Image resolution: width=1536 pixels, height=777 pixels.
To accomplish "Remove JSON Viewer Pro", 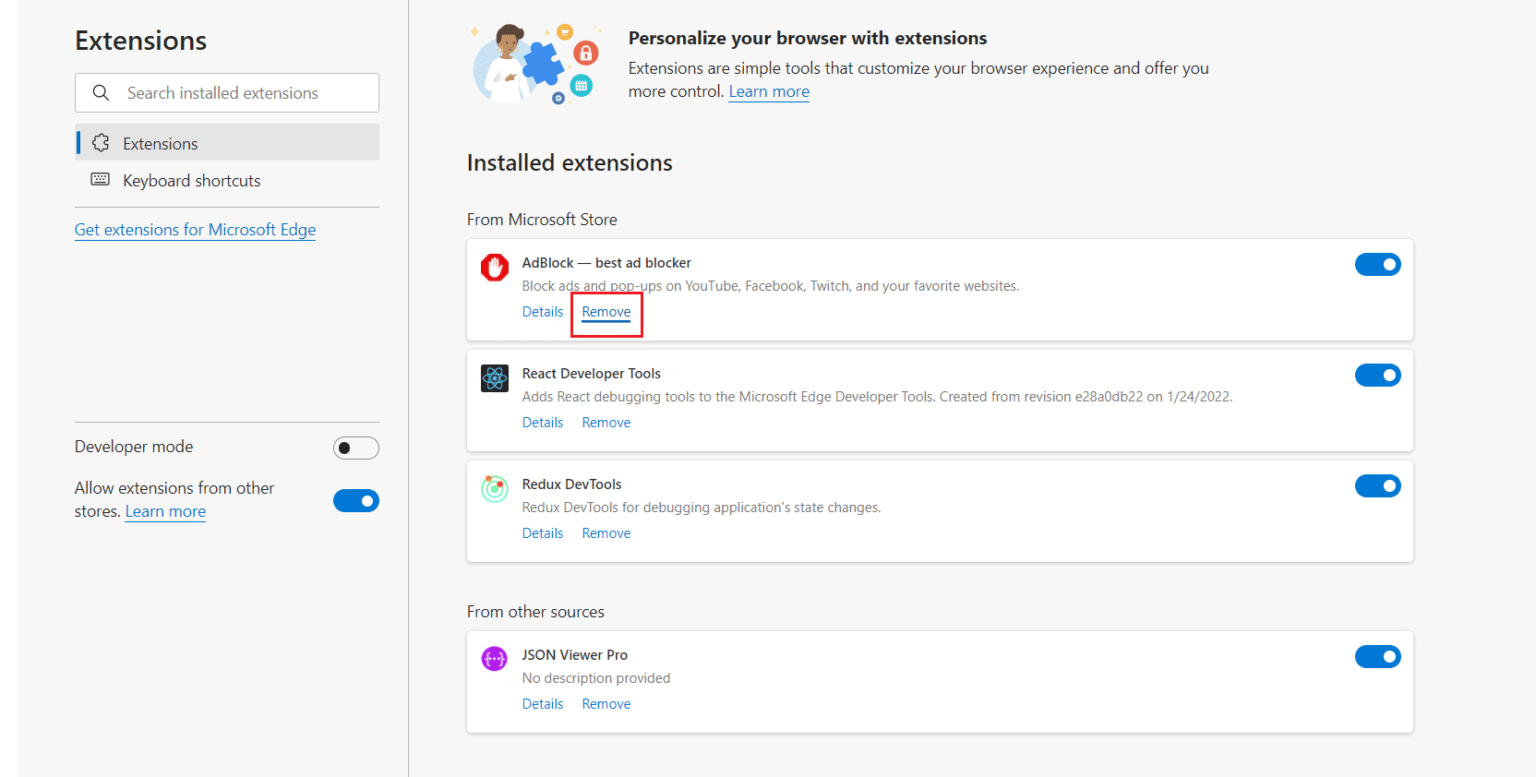I will tap(606, 704).
